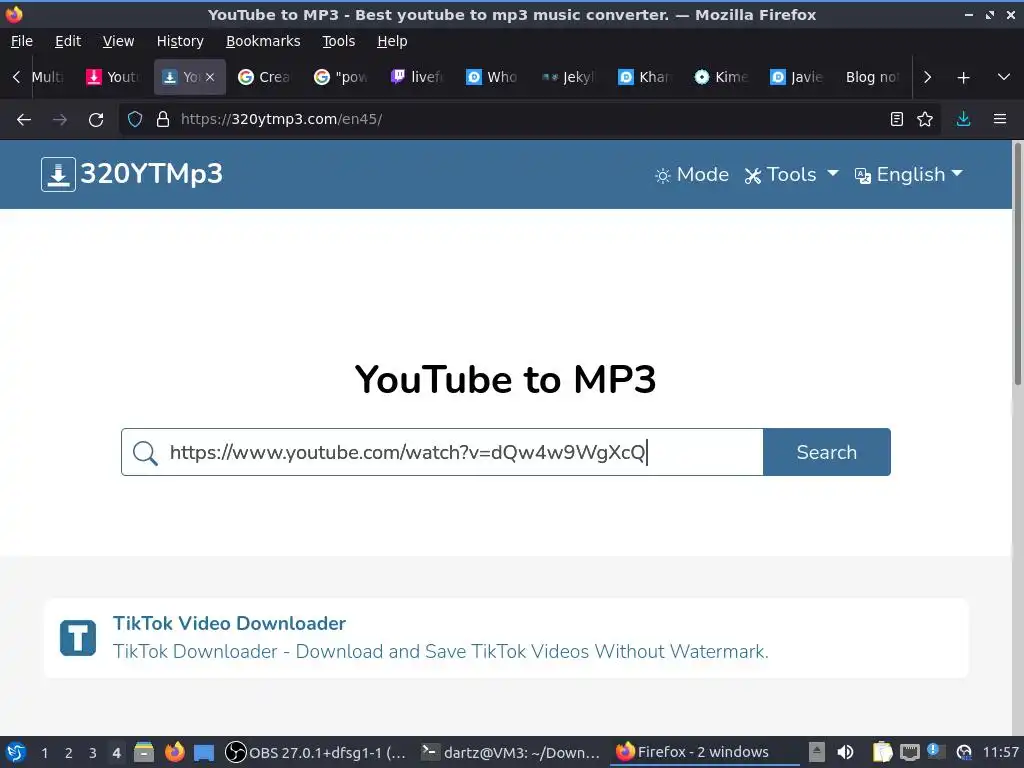Click the magnifier icon in search box
The image size is (1024, 768).
(145, 453)
